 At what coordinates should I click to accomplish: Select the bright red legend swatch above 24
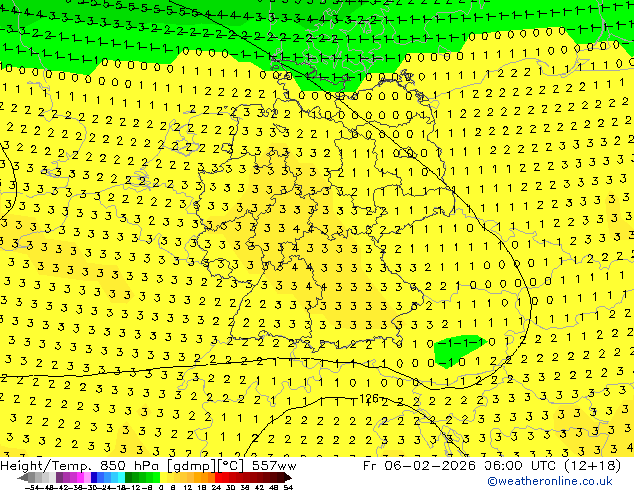[x=218, y=477]
